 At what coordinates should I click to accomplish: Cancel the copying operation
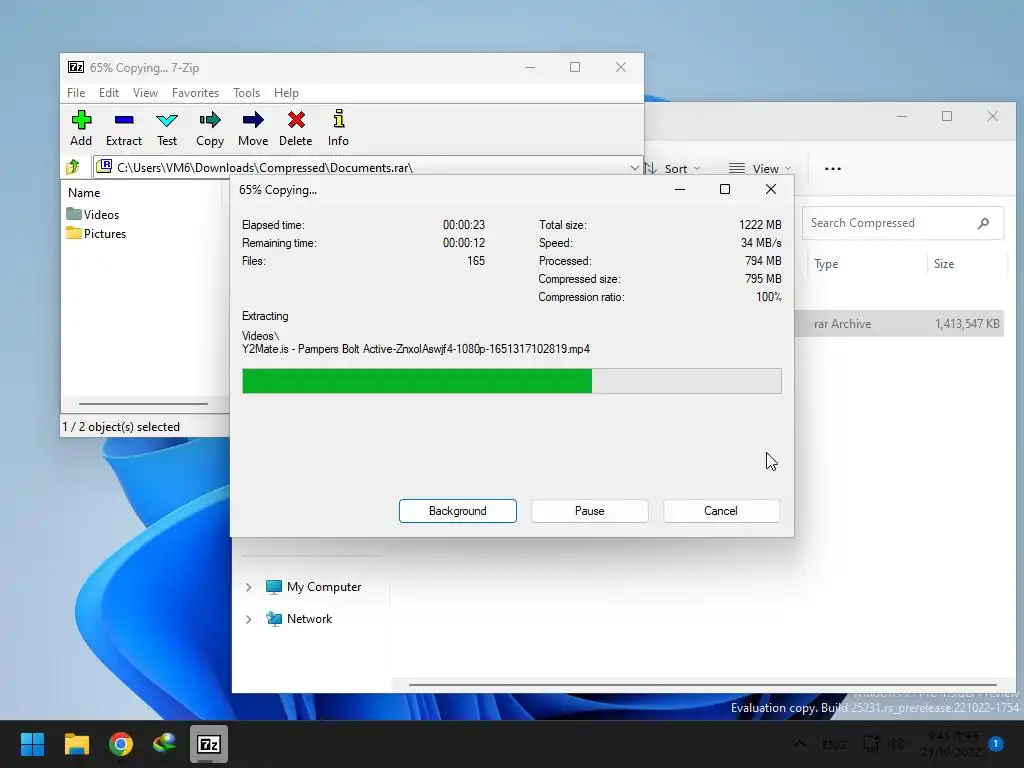point(721,511)
